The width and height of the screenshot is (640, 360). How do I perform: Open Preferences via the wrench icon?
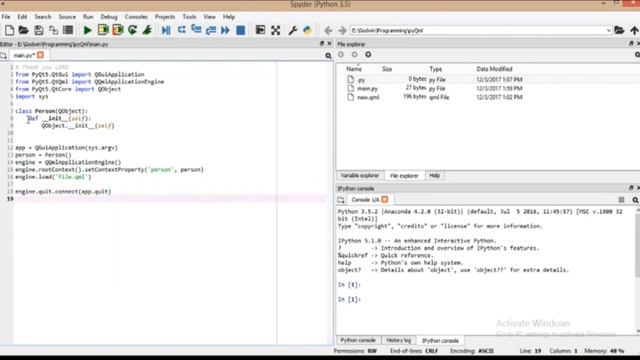point(292,30)
